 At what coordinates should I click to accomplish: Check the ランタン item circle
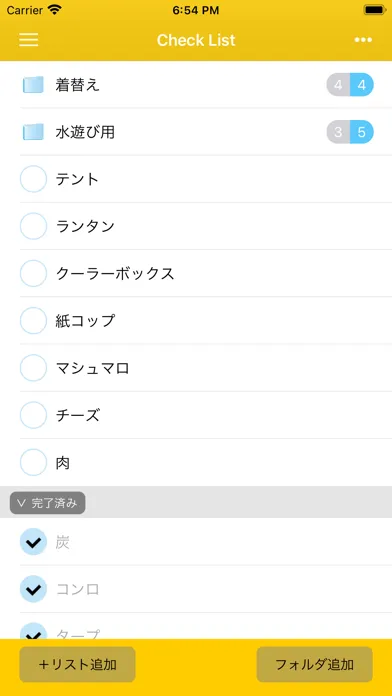tap(33, 226)
